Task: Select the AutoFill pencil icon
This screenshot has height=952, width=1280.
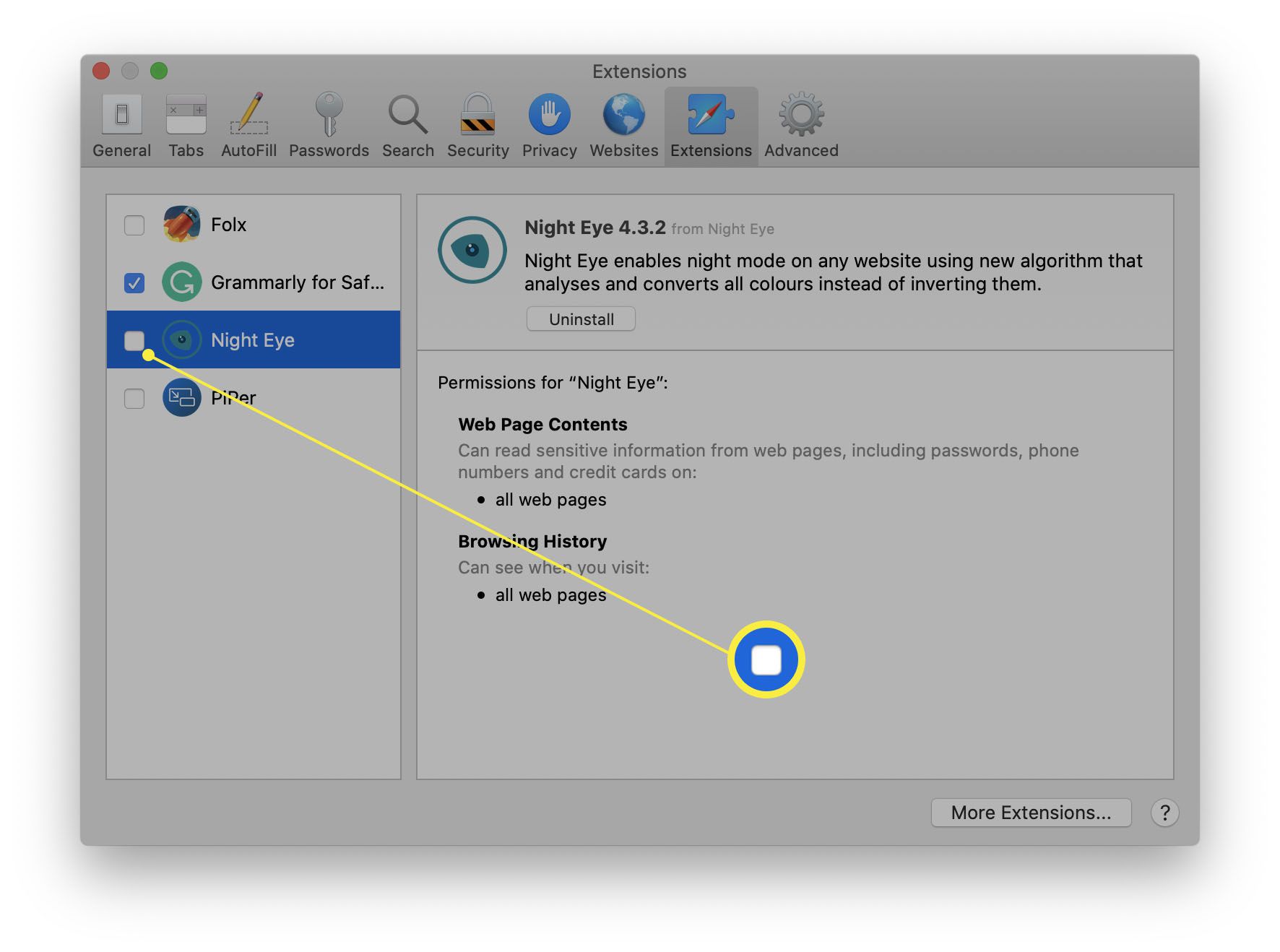Action: (249, 114)
